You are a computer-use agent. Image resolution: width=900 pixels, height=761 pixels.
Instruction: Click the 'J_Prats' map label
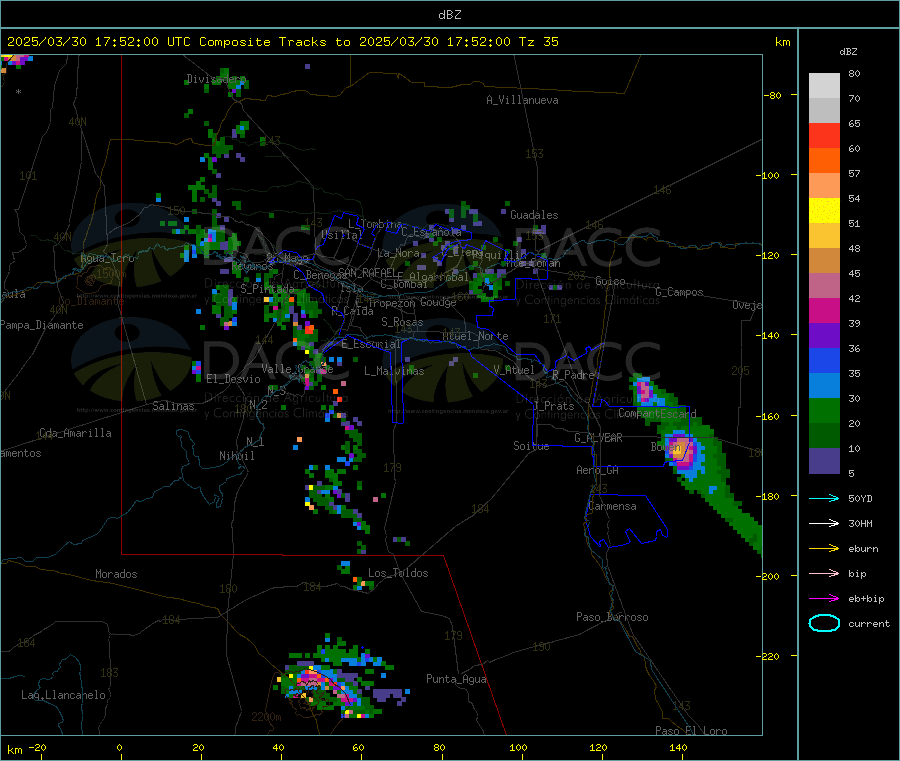point(553,406)
